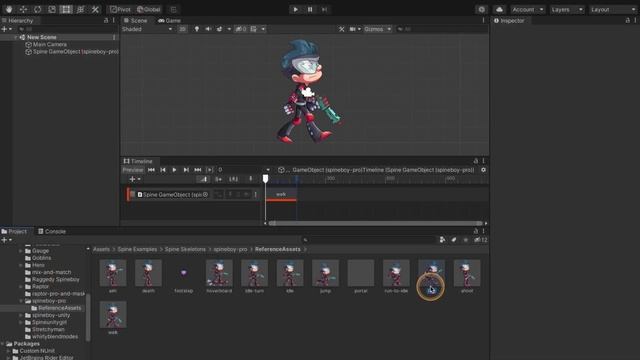Viewport: 640px width, 360px height.
Task: Toggle Global handle rotation
Action: pos(149,9)
